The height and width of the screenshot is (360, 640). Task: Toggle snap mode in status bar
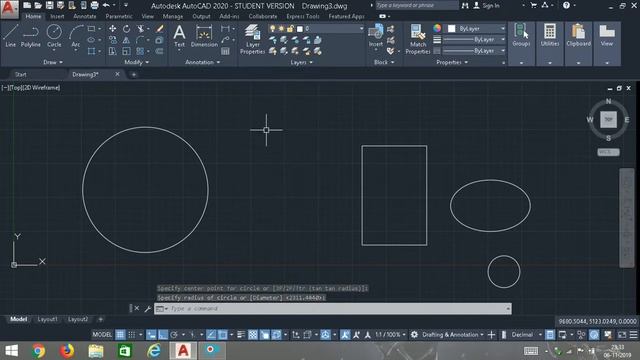(131, 335)
